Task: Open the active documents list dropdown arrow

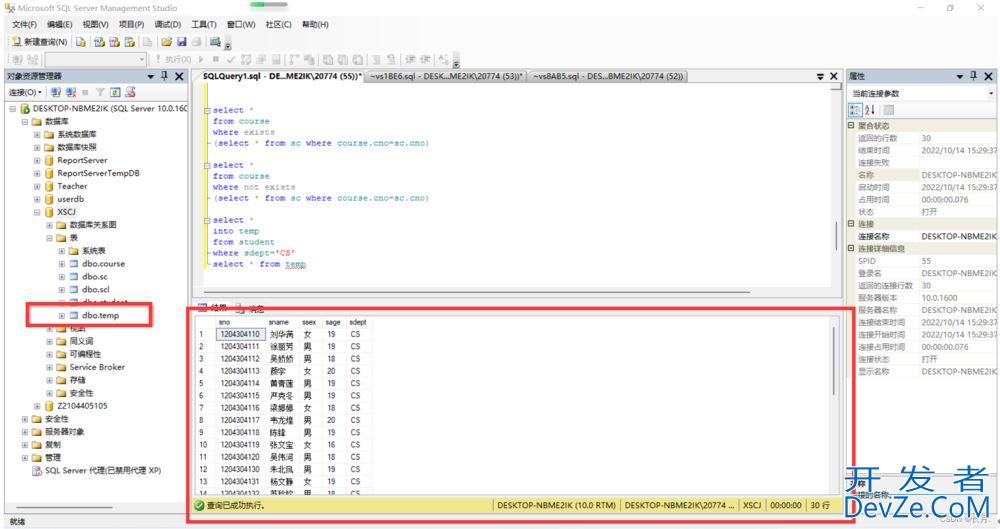Action: (820, 77)
